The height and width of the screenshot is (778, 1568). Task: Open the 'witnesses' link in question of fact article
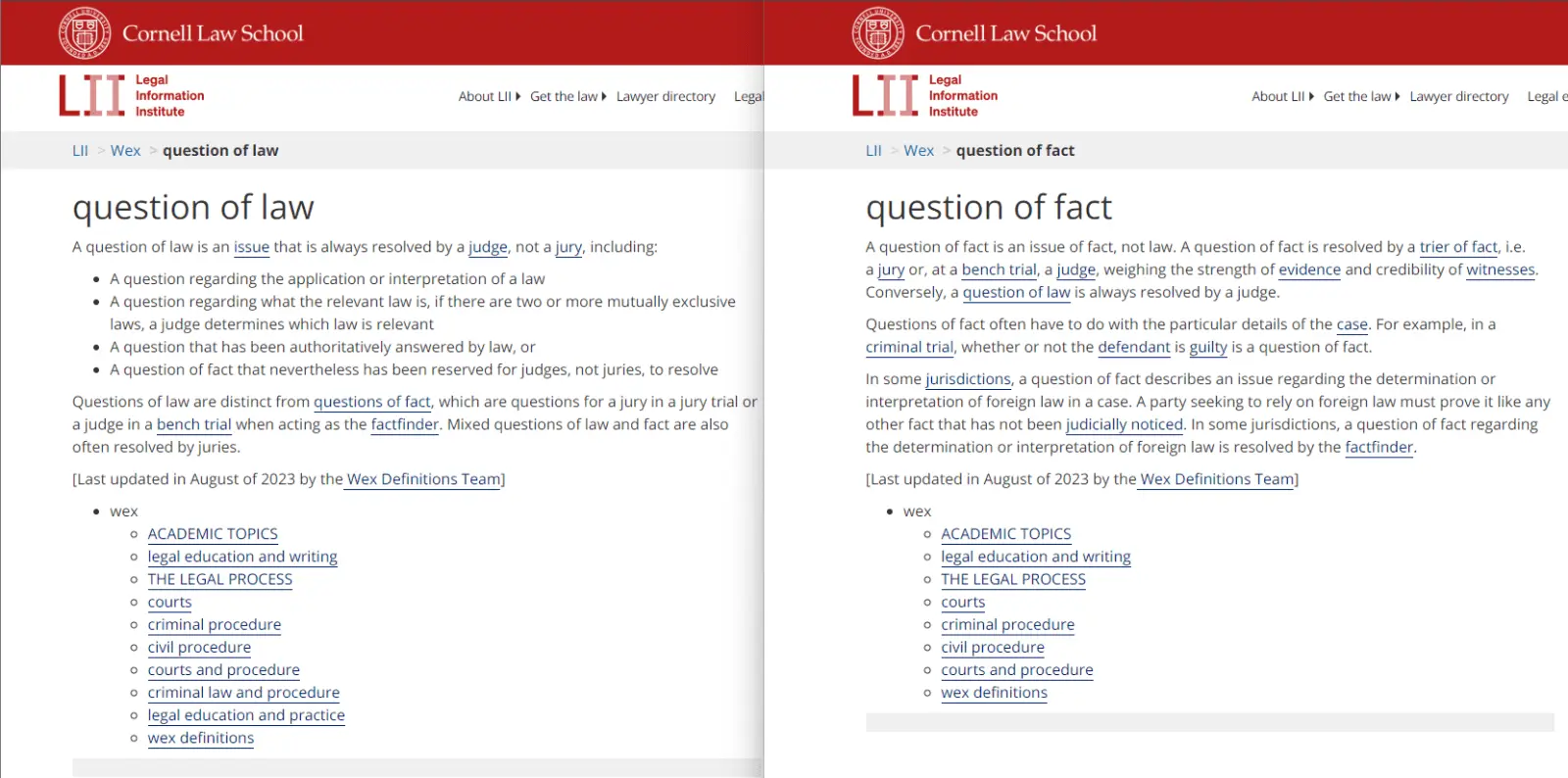[x=1501, y=269]
